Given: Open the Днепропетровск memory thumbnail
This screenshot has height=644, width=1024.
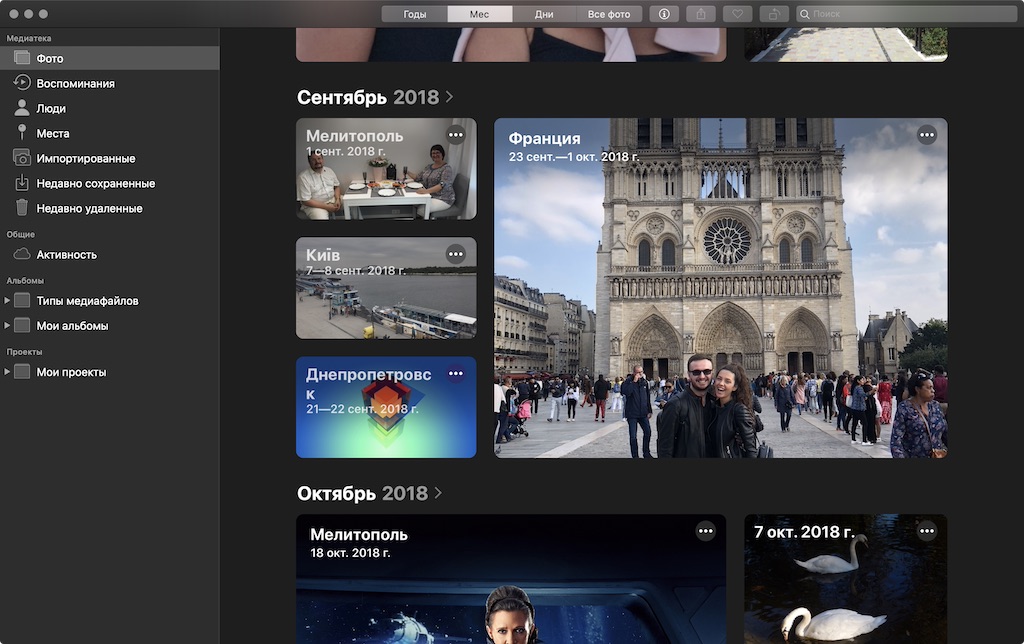Looking at the screenshot, I should 386,407.
